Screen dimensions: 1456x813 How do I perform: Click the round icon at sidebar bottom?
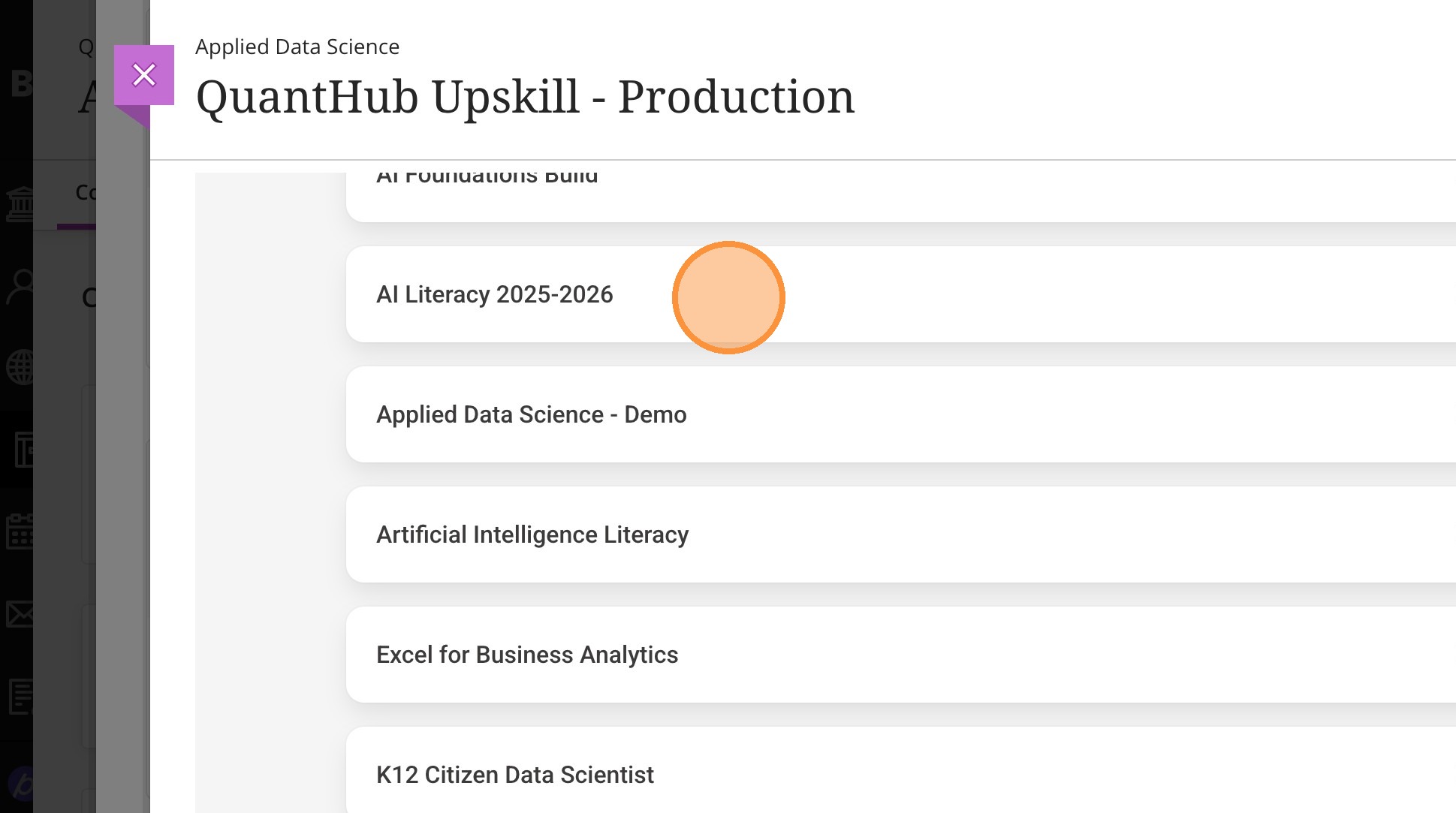[22, 784]
